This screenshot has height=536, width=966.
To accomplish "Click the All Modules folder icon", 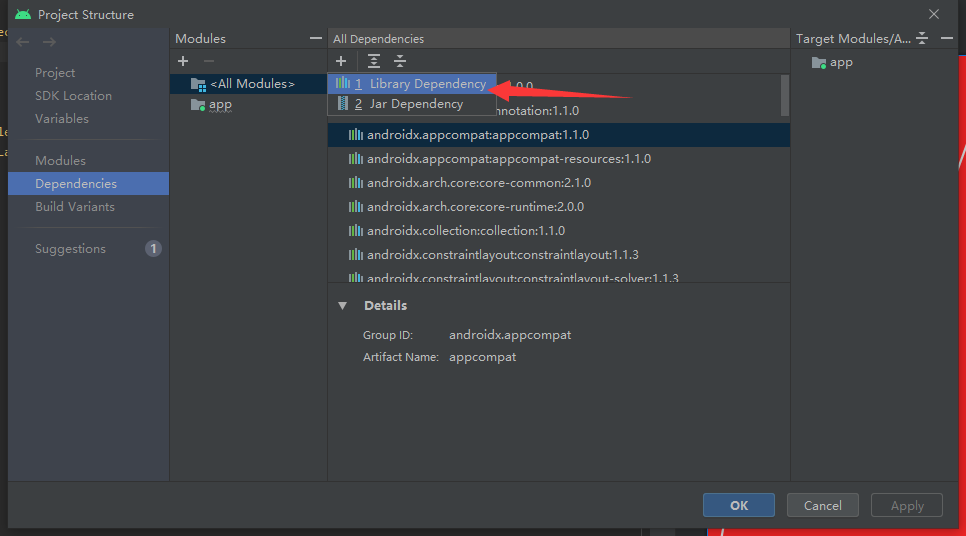I will coord(198,84).
